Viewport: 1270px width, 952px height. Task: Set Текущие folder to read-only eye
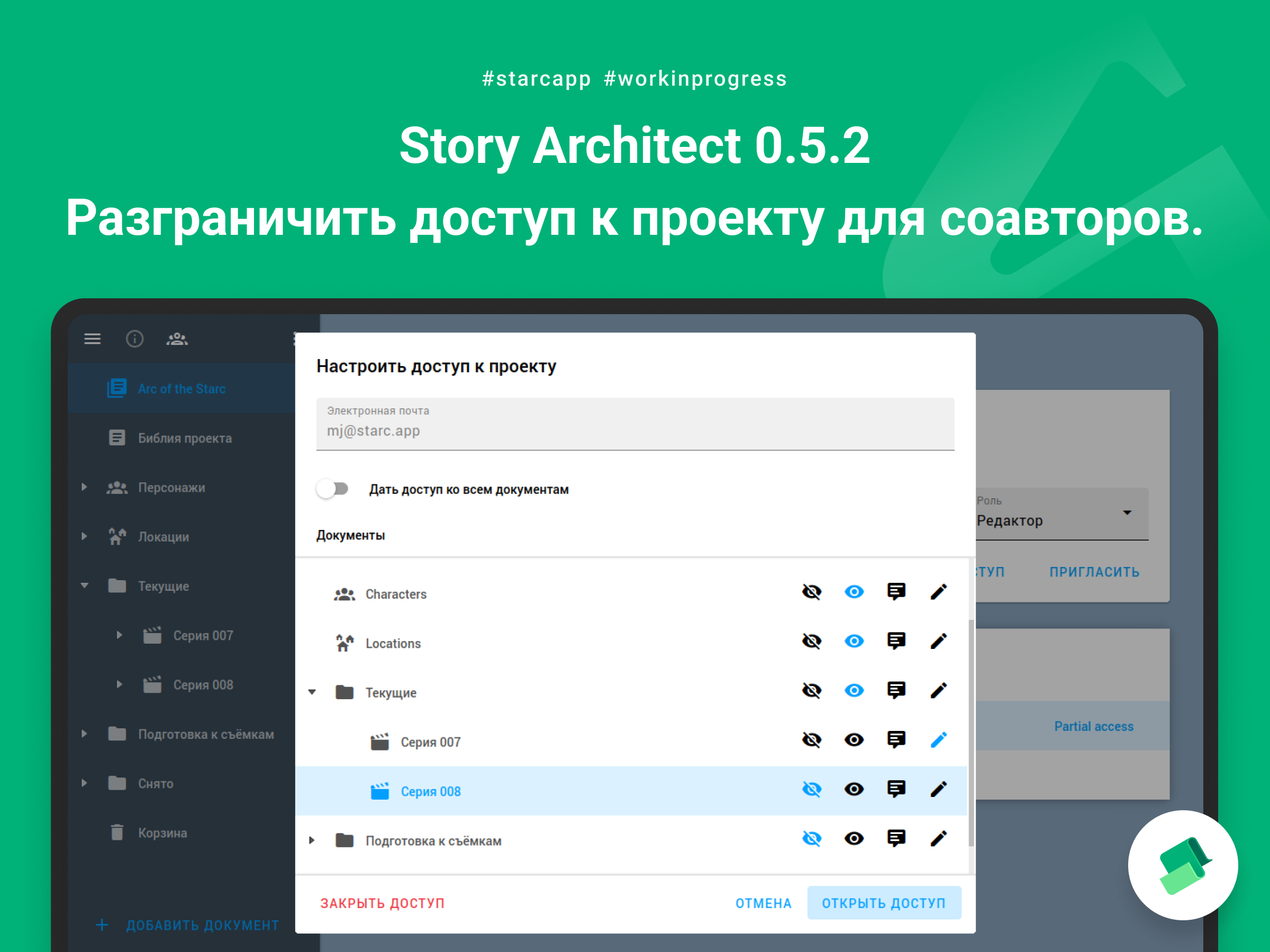(854, 690)
